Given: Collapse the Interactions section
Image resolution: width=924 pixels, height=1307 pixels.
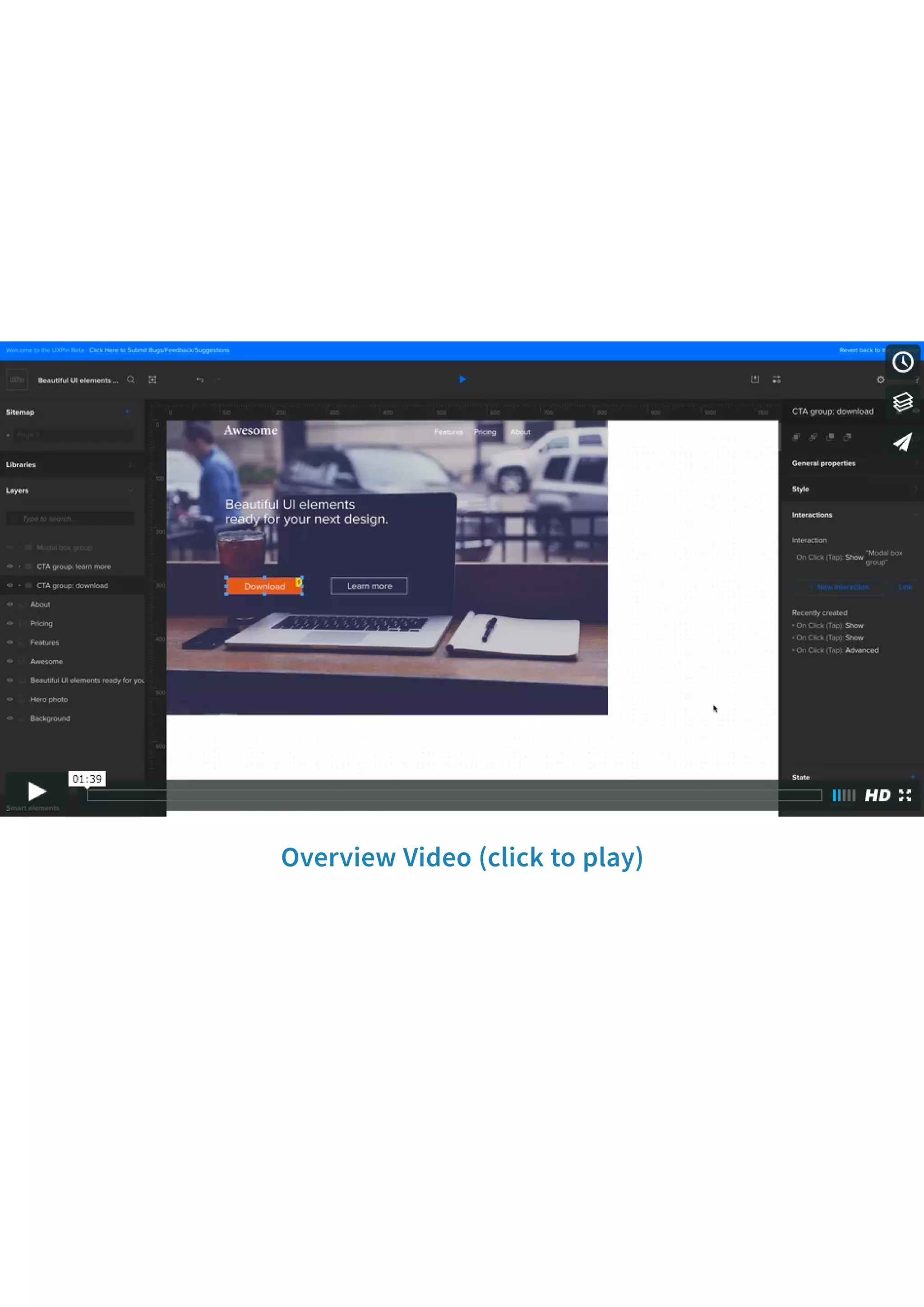Looking at the screenshot, I should pos(852,514).
